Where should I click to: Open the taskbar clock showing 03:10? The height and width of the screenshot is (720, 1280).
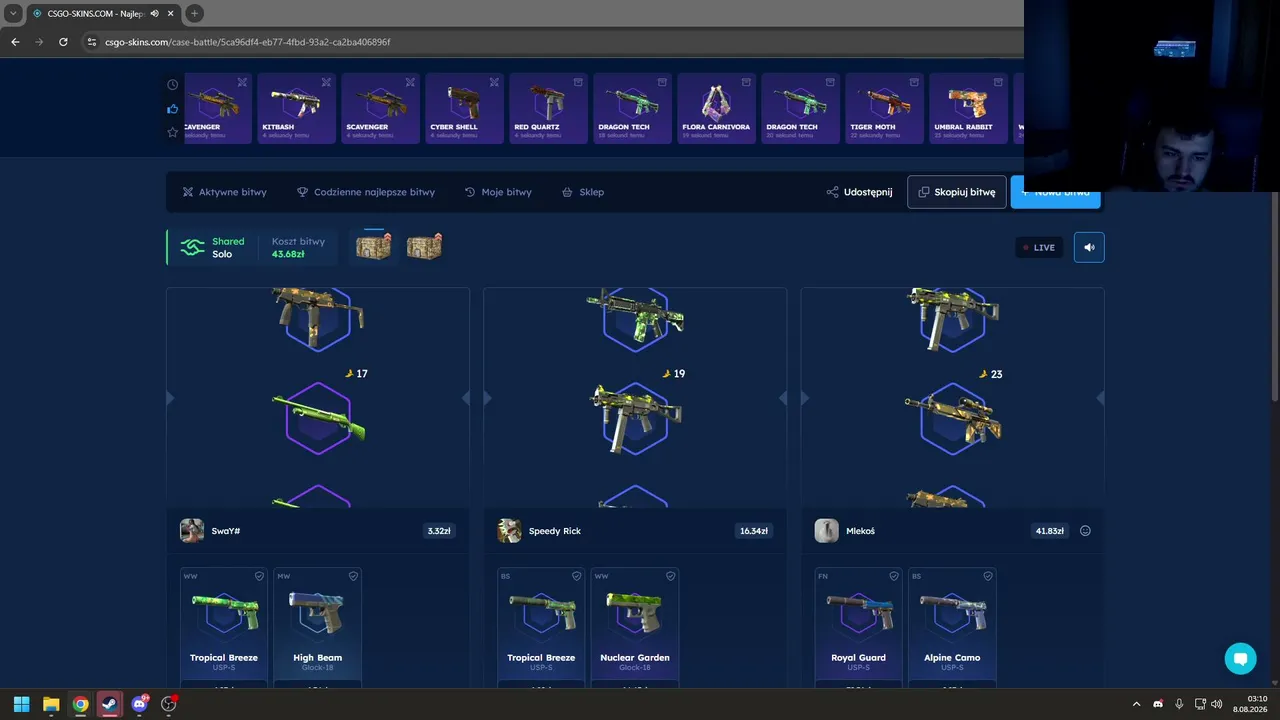1250,704
